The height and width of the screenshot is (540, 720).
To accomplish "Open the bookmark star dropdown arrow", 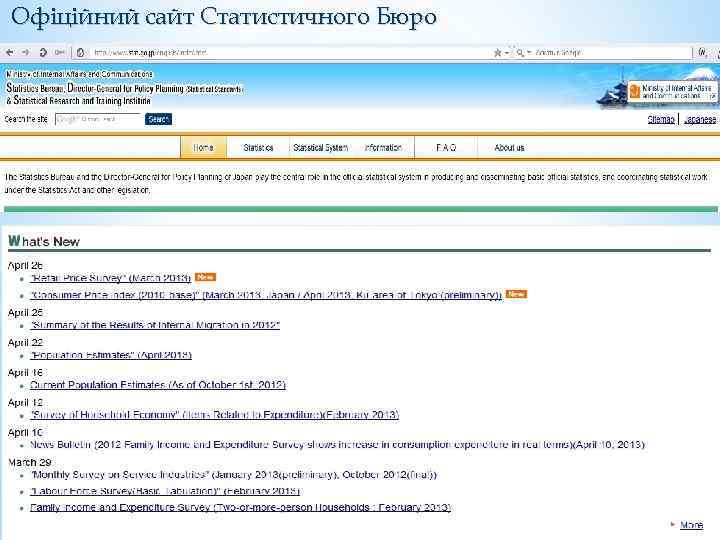I will click(507, 53).
